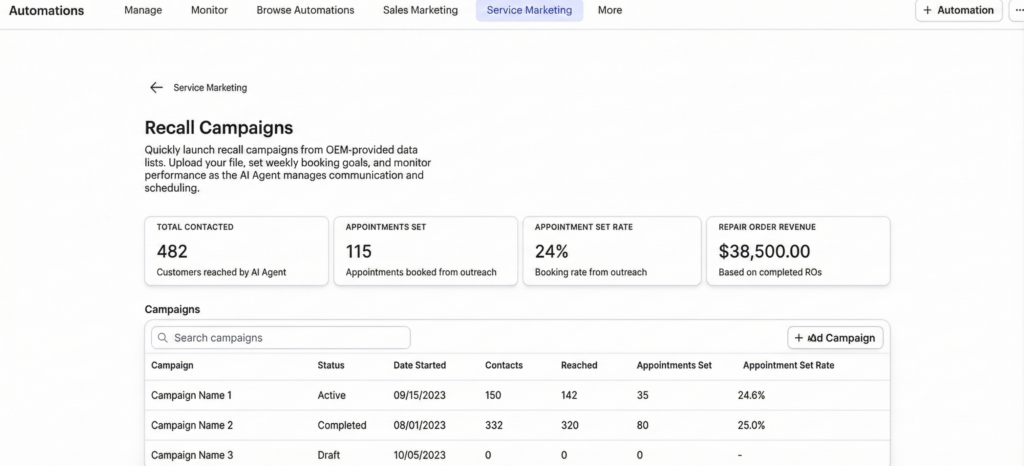Select the Sales Marketing tab

[420, 10]
